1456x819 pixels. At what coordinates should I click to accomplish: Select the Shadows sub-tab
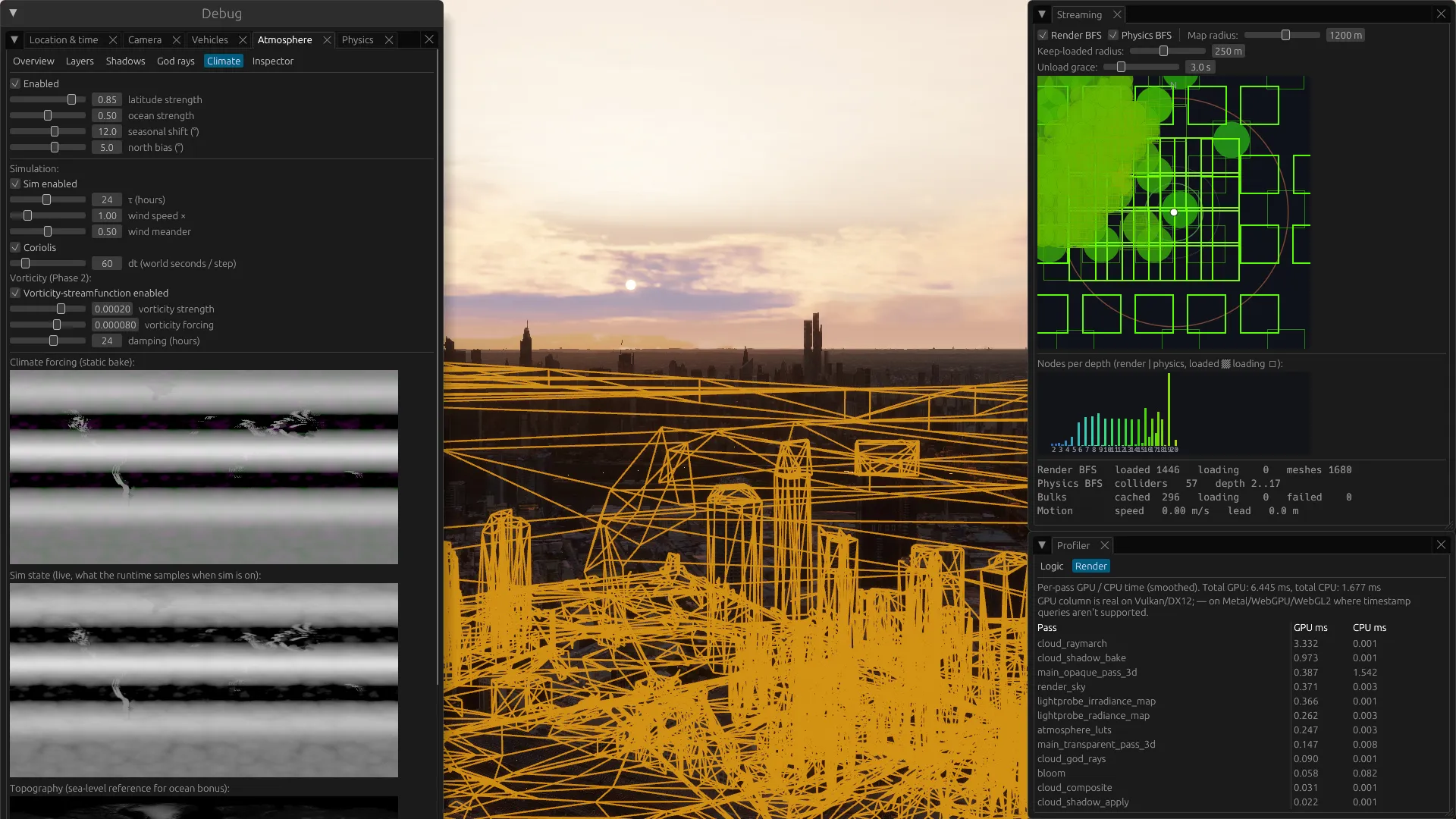point(125,61)
